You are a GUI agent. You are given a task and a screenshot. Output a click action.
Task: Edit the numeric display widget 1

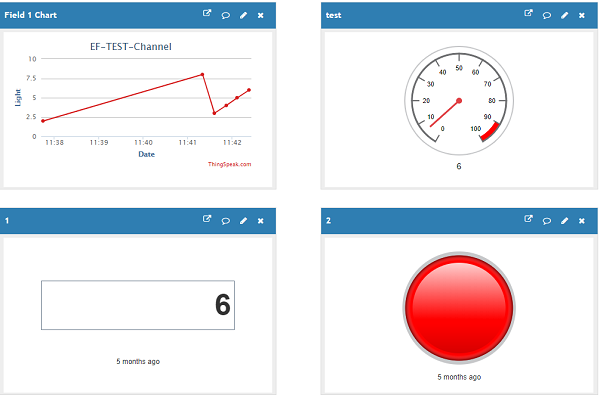(243, 221)
